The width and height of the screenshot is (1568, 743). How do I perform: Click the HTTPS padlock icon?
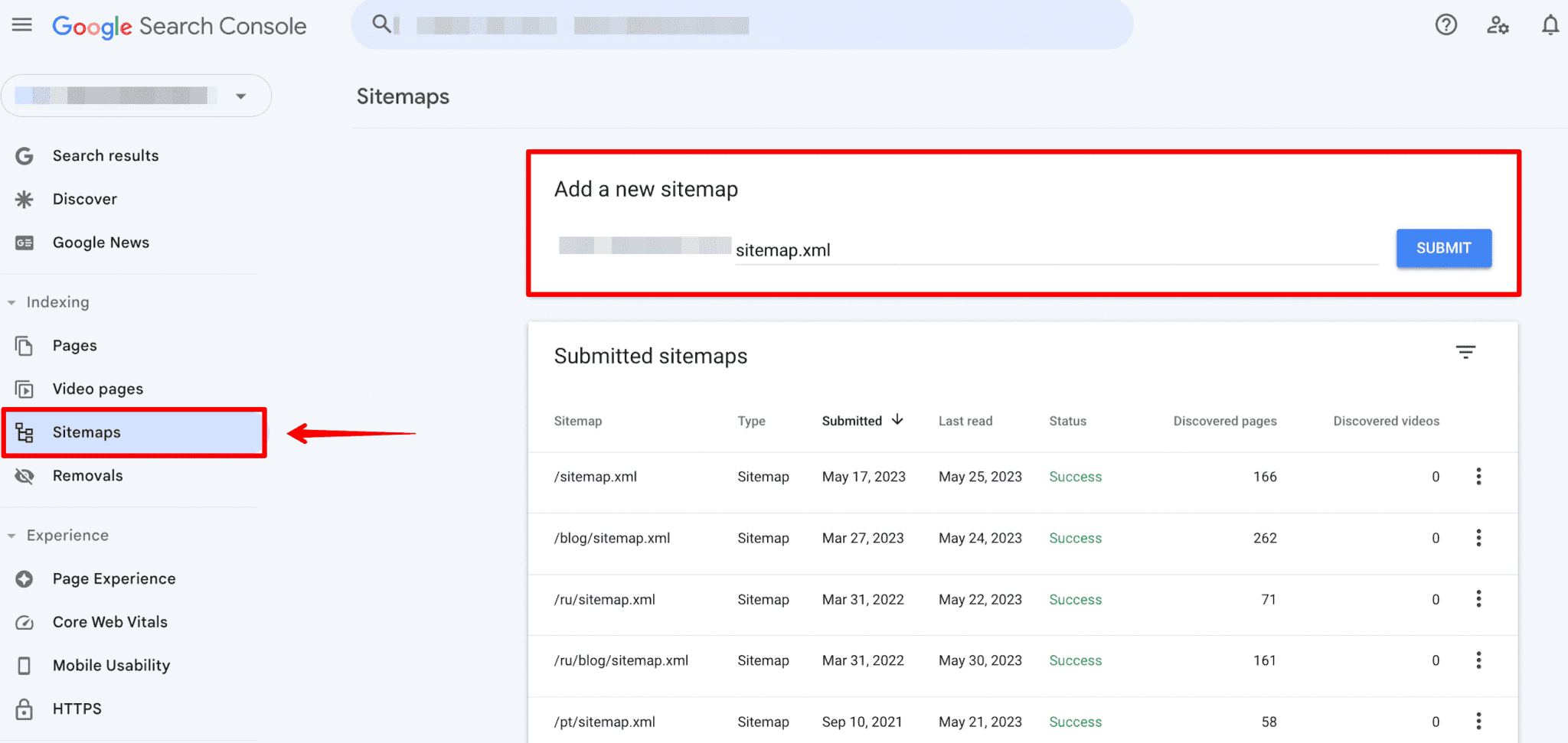24,709
